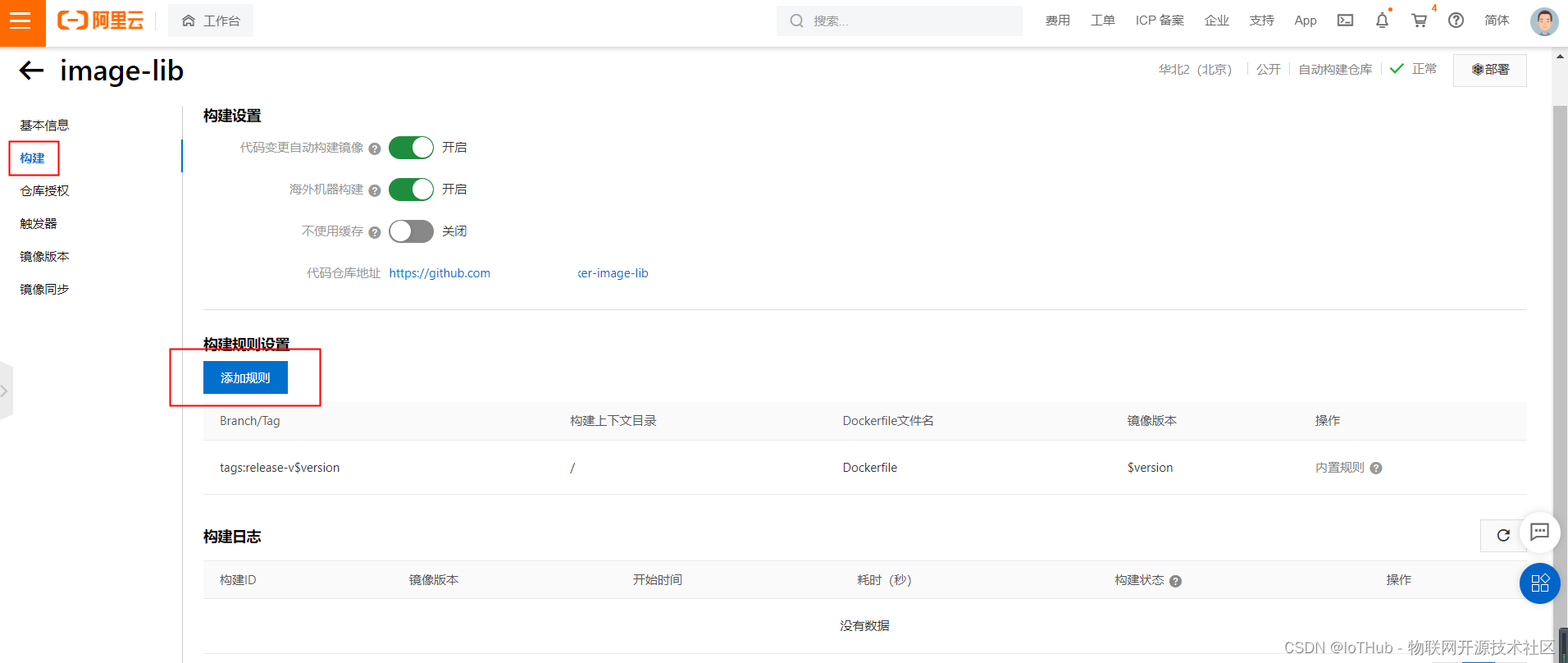Click the scrollbar up arrow
The width and height of the screenshot is (1568, 663).
tap(1561, 57)
